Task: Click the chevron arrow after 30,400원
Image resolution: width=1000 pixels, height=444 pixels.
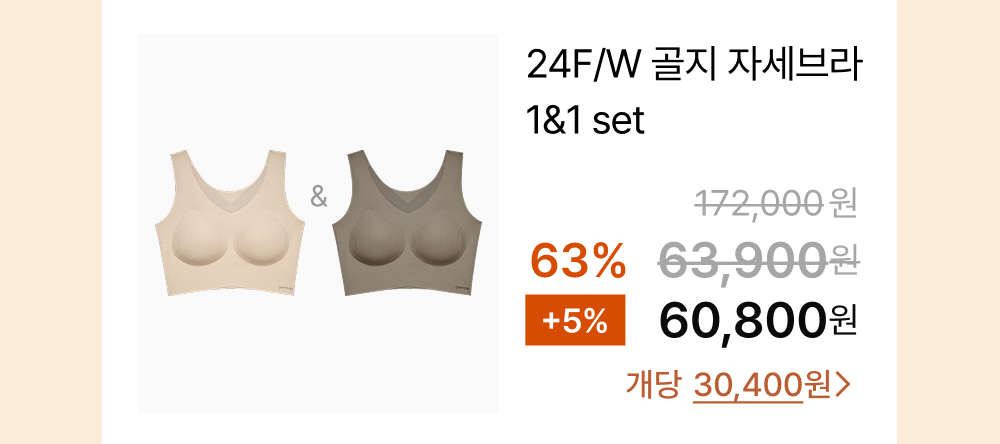Action: [842, 386]
